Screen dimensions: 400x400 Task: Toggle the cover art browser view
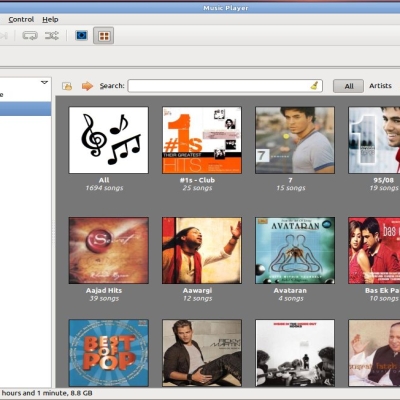104,36
